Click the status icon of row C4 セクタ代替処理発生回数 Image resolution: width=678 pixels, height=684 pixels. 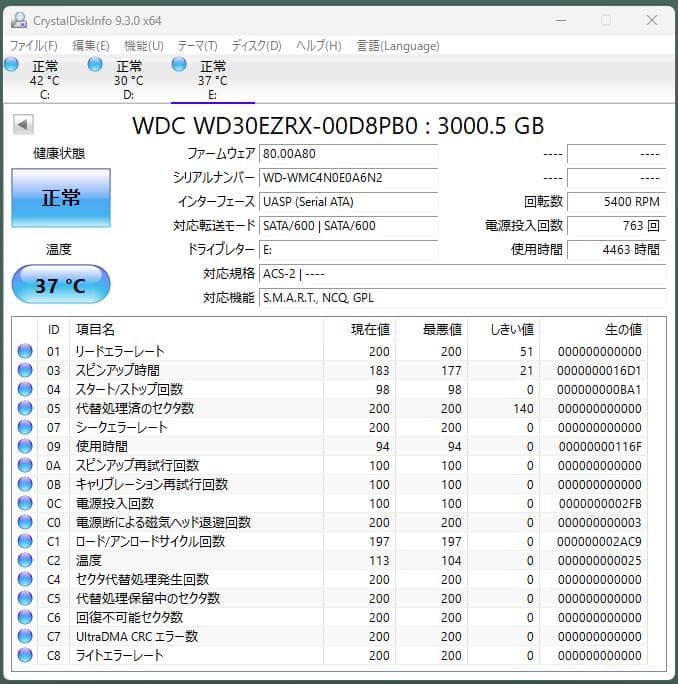coord(25,579)
